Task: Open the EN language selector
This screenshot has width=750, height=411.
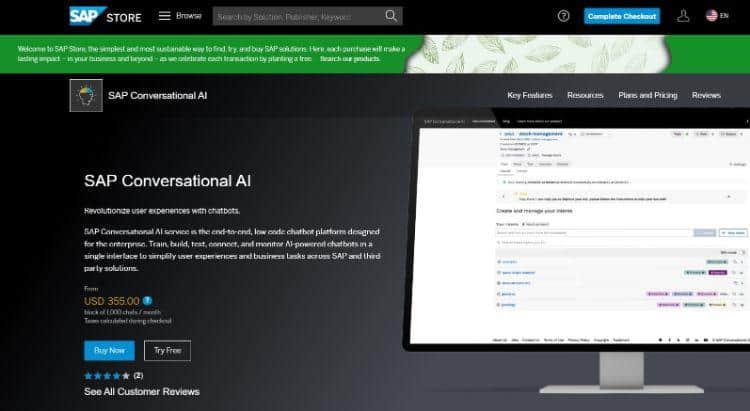Action: [x=718, y=16]
